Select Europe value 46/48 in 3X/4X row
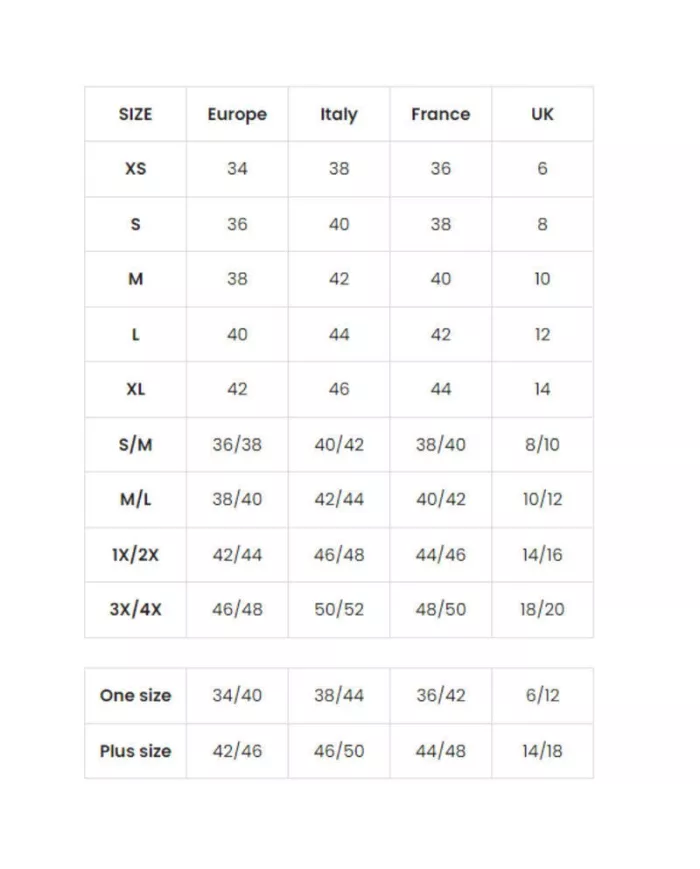Screen dimensions: 700x869 coord(237,609)
